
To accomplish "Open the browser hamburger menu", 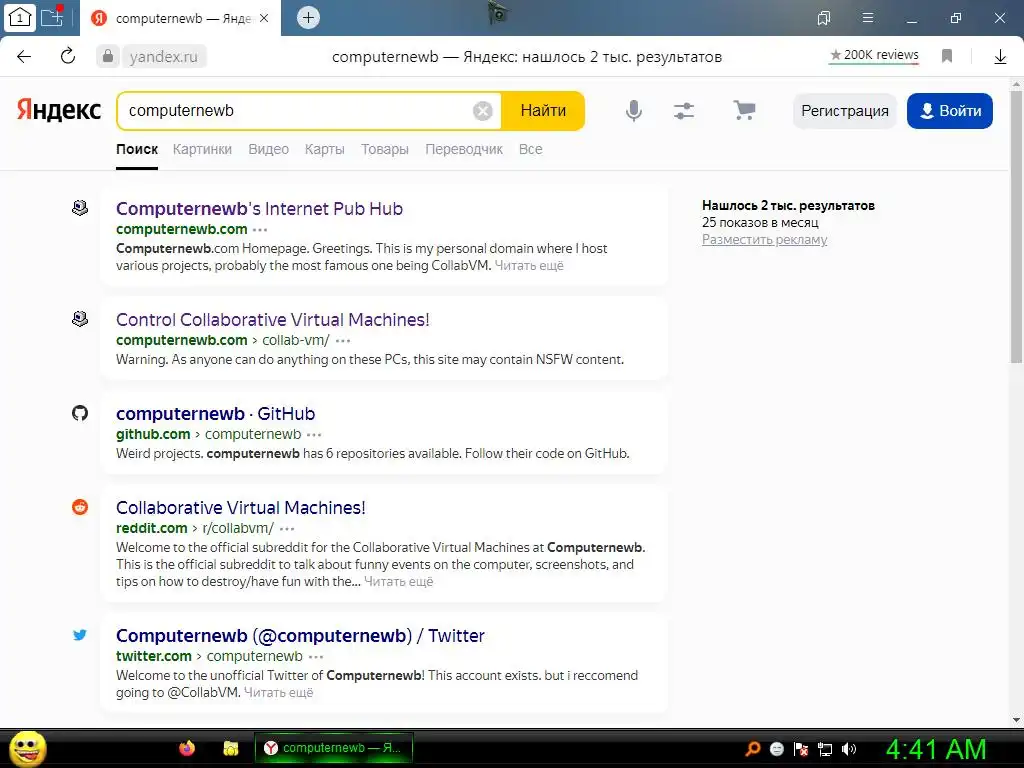I will tap(868, 18).
